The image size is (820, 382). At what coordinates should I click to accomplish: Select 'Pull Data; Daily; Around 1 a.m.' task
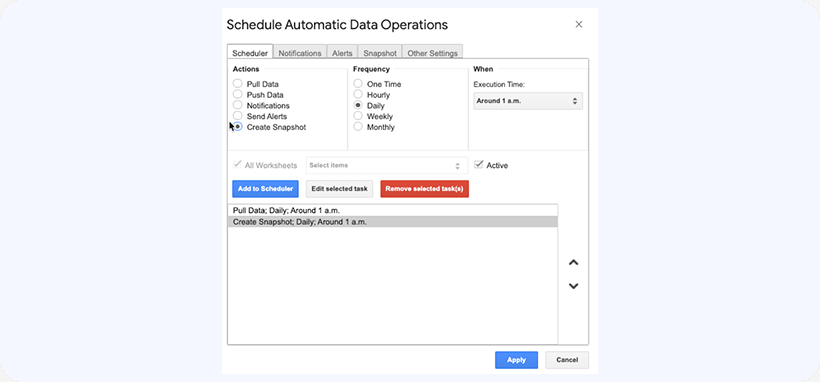[393, 210]
